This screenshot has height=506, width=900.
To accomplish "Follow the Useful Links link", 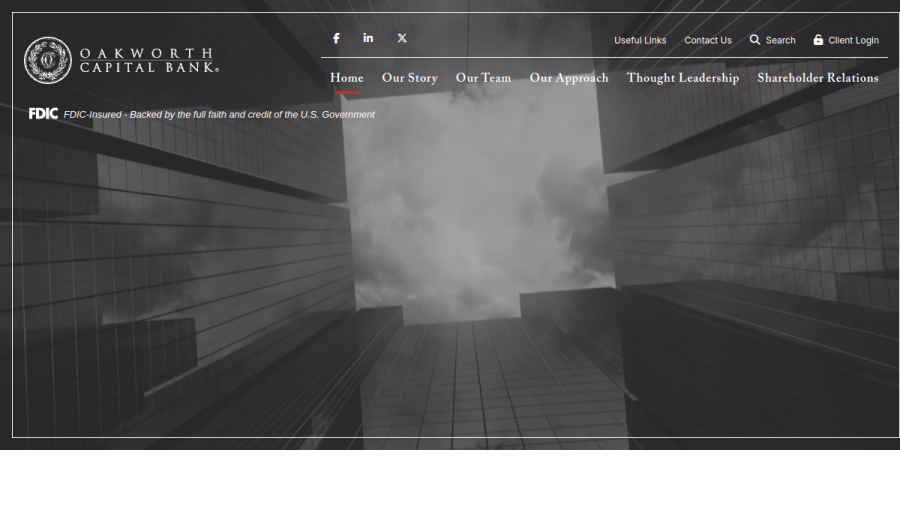I will tap(640, 40).
